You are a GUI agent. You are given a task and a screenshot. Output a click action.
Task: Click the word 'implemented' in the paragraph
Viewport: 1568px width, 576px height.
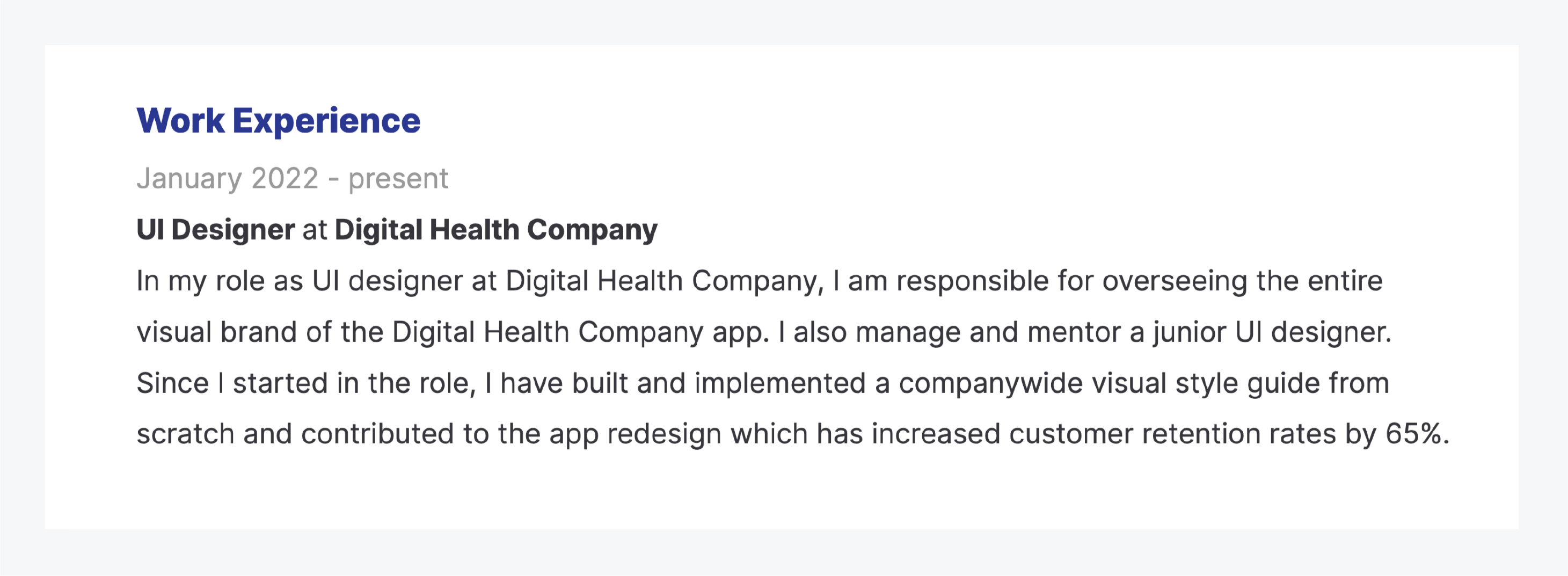click(x=780, y=383)
